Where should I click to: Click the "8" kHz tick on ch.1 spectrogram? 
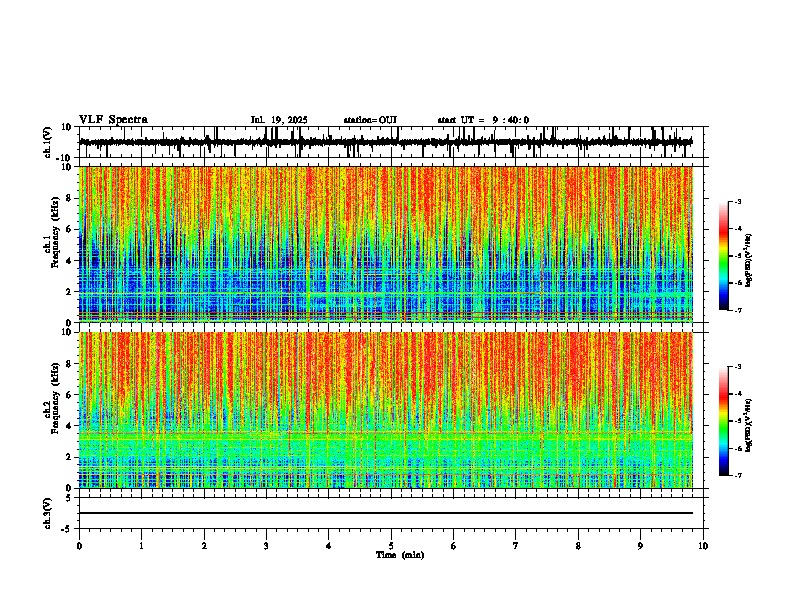tap(69, 198)
